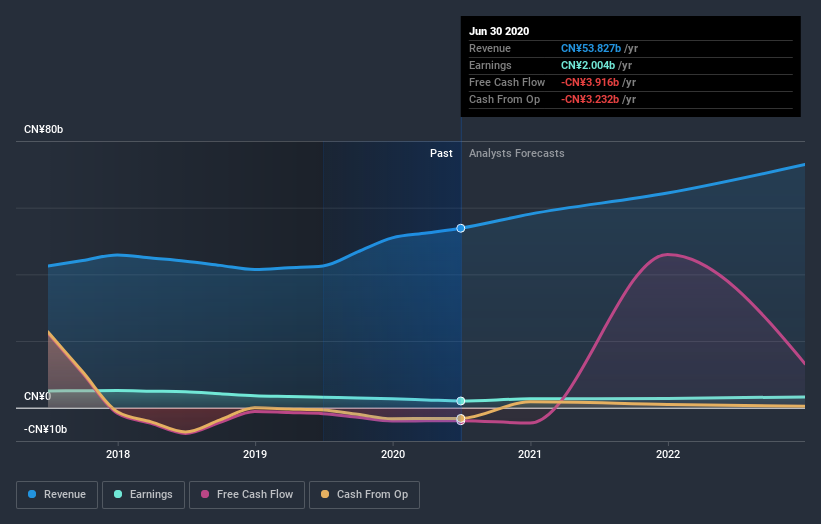The width and height of the screenshot is (821, 524).
Task: Click the Free Cash Flow label in tooltip
Action: 507,82
